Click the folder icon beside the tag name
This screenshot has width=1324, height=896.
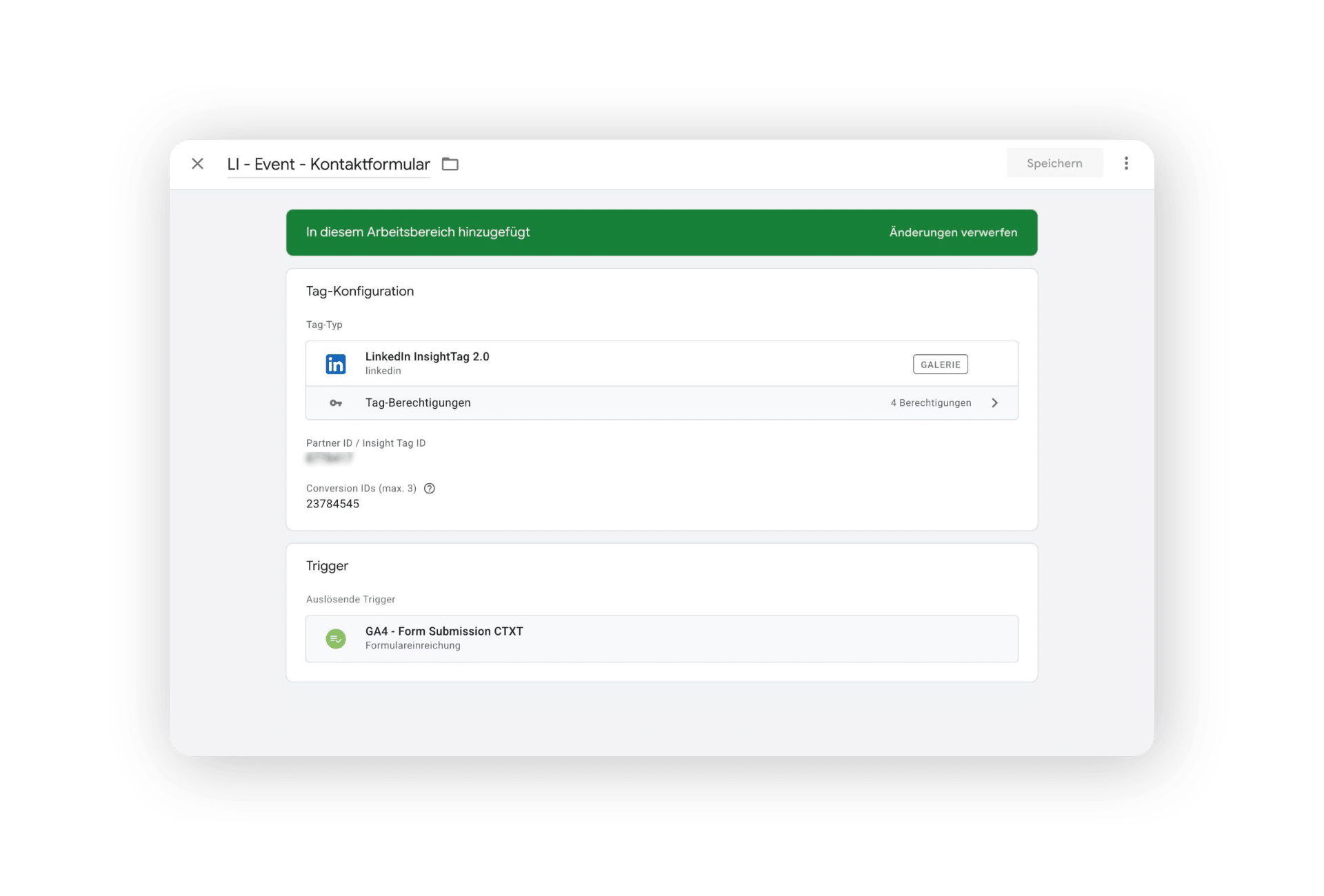coord(450,164)
